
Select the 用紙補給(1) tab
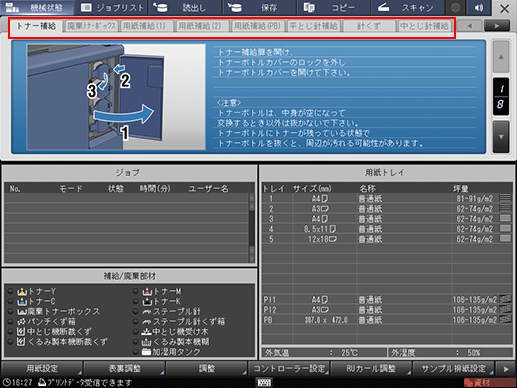tap(146, 26)
